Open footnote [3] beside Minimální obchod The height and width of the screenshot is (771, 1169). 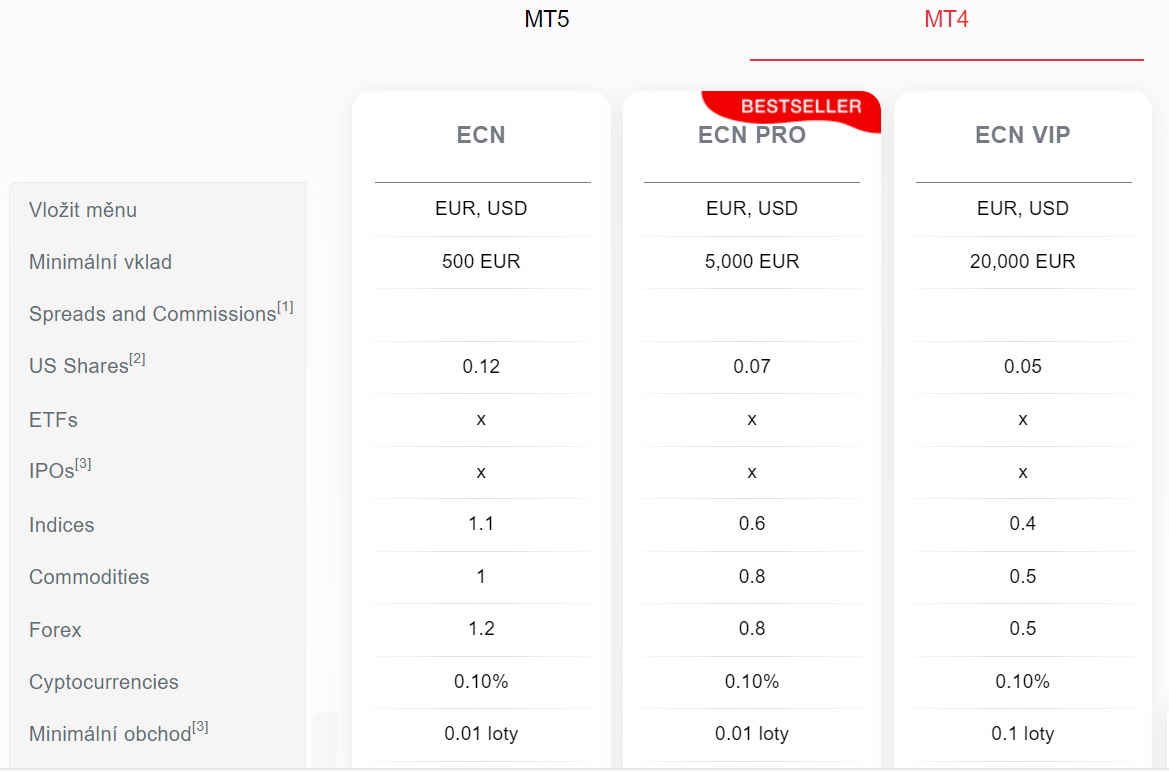200,727
